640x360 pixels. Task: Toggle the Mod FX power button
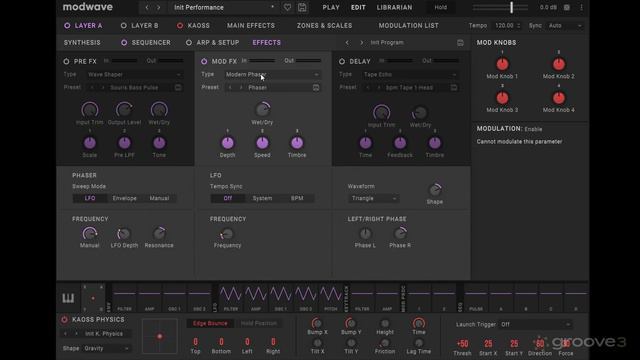[x=204, y=61]
